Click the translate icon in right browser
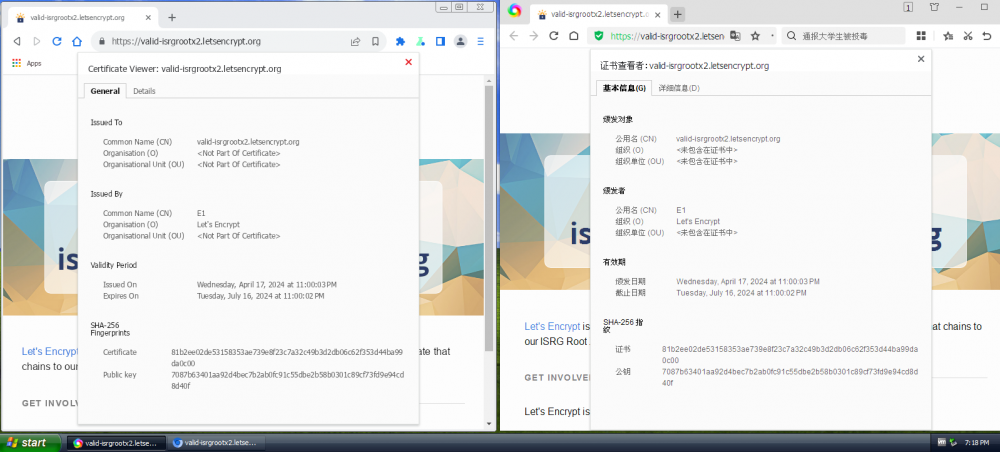This screenshot has height=452, width=1000. [736, 35]
